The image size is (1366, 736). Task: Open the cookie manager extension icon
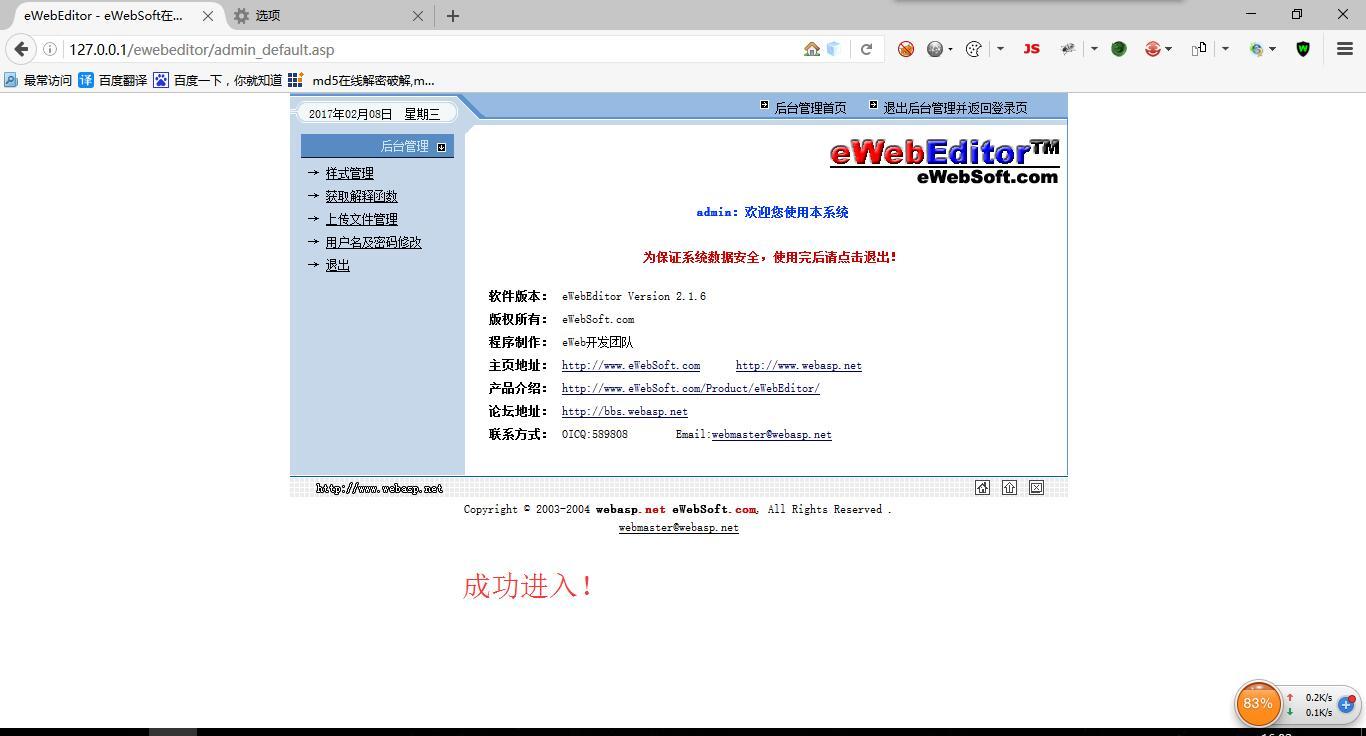pos(972,48)
